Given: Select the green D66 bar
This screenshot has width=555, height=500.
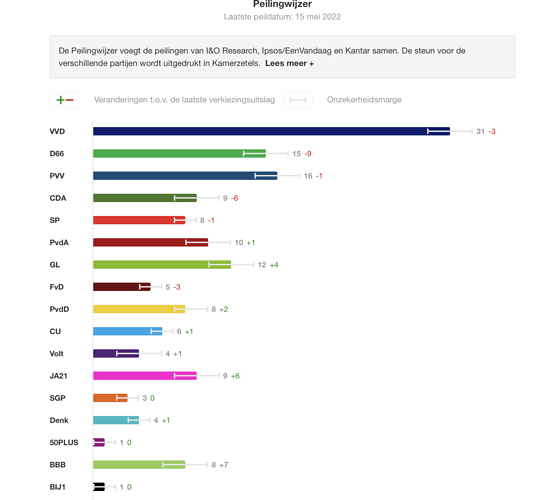Looking at the screenshot, I should pyautogui.click(x=179, y=154).
